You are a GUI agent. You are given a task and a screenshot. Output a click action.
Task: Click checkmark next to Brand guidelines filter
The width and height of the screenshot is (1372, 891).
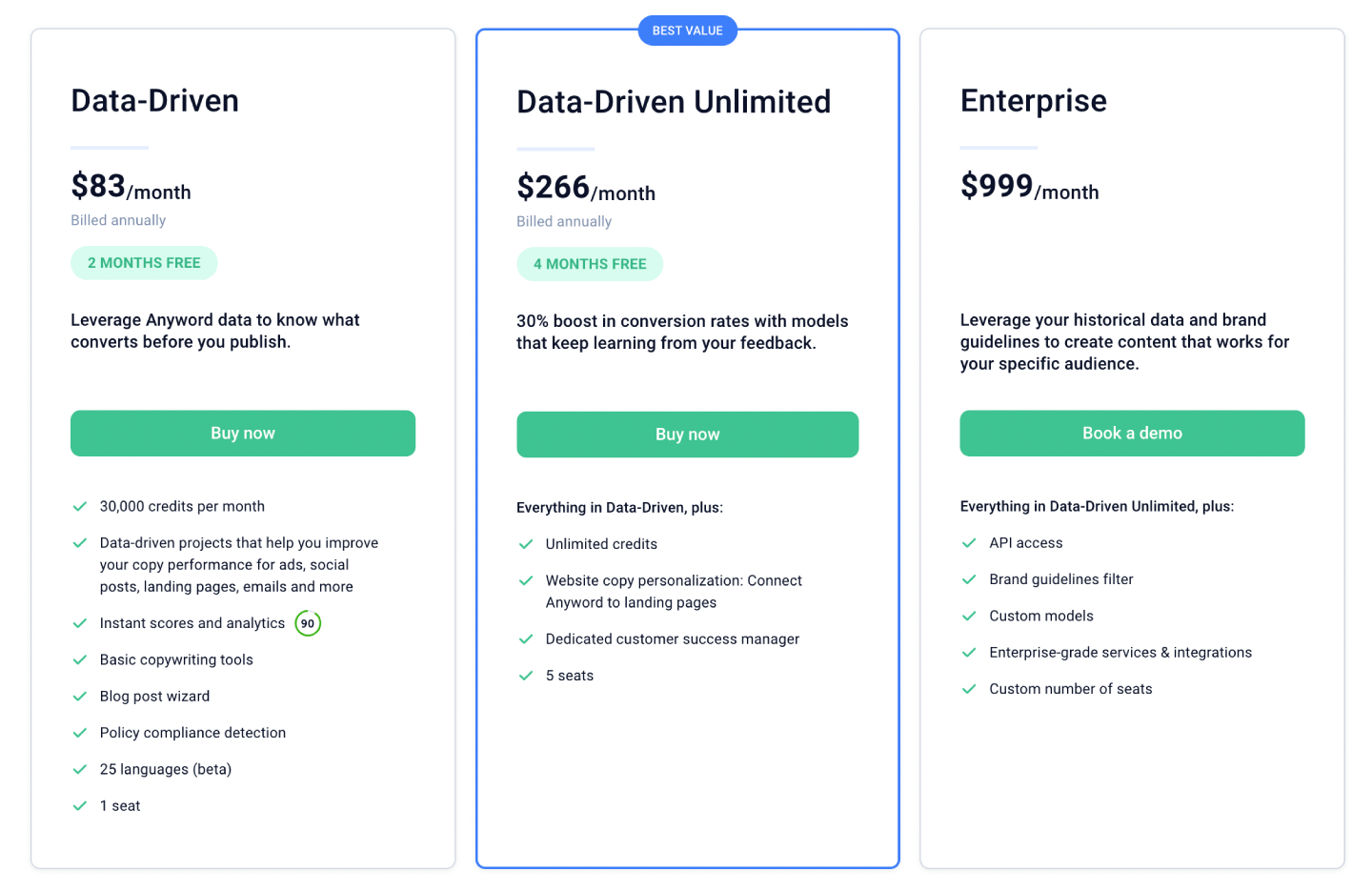969,579
